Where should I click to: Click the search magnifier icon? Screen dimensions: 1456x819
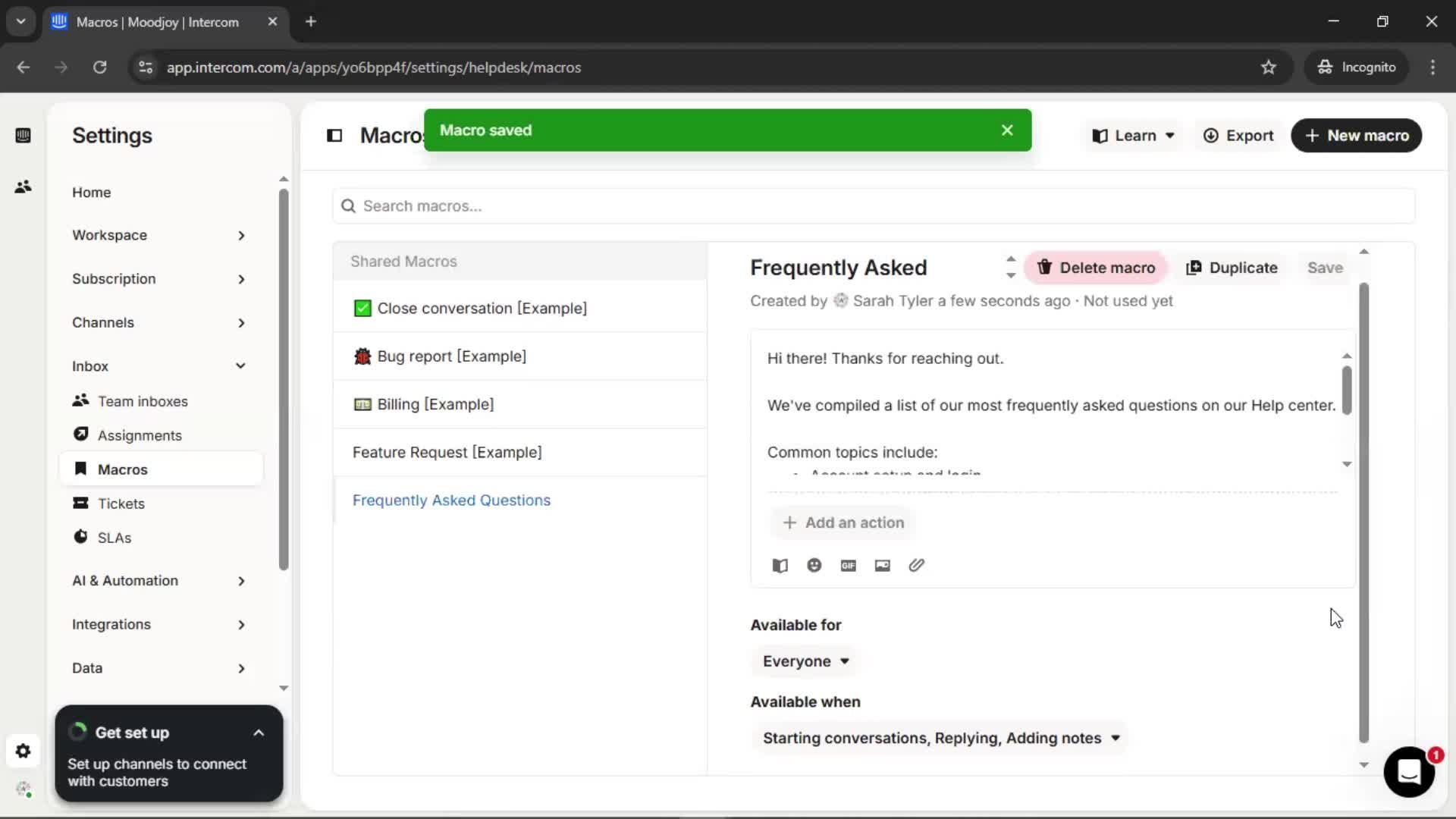[348, 206]
